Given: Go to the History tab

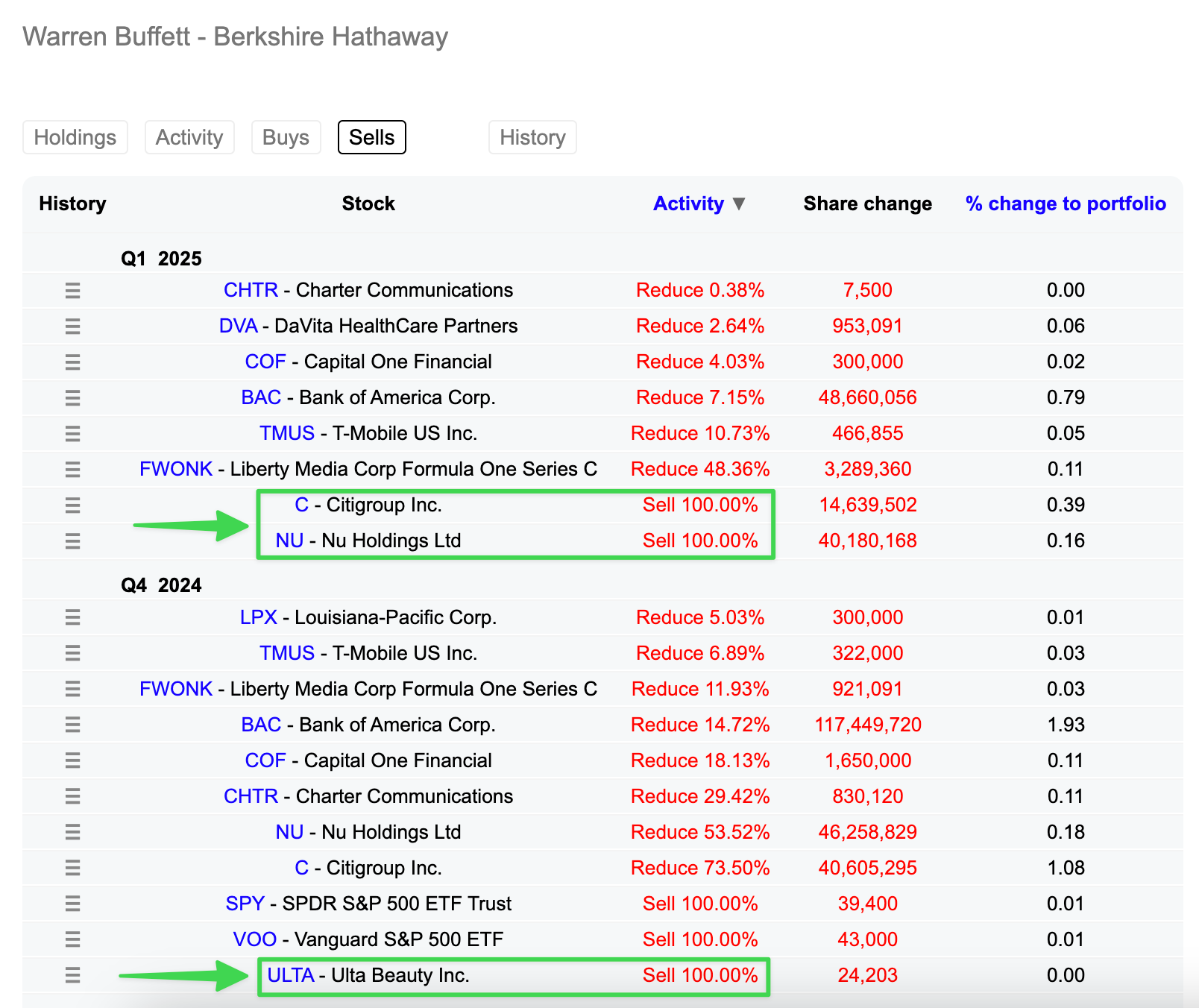Looking at the screenshot, I should pos(532,137).
